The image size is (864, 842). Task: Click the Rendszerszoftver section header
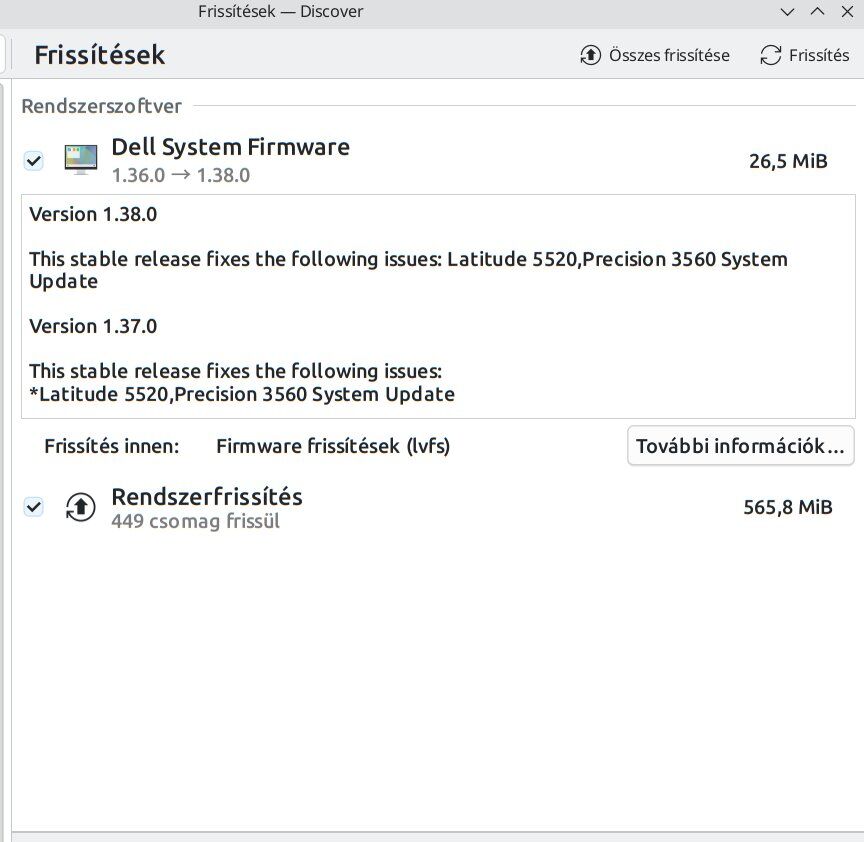[x=101, y=106]
